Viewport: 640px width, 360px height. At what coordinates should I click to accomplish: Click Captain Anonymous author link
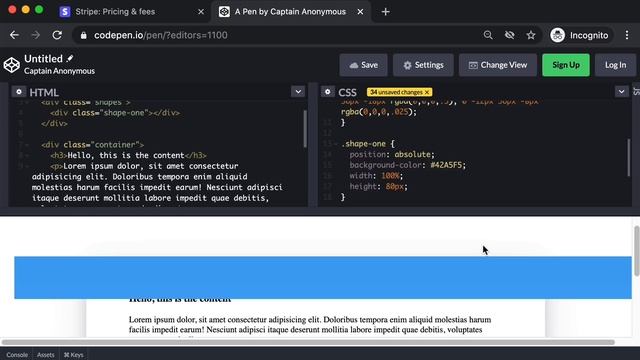pos(59,71)
